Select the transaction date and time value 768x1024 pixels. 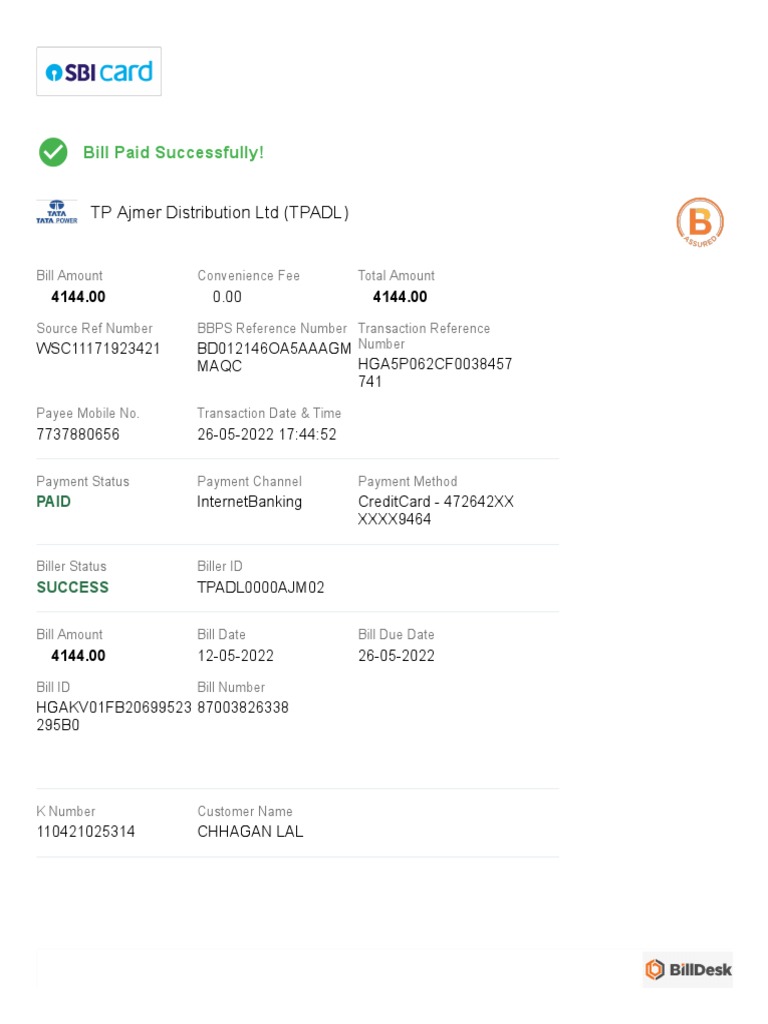coord(267,434)
